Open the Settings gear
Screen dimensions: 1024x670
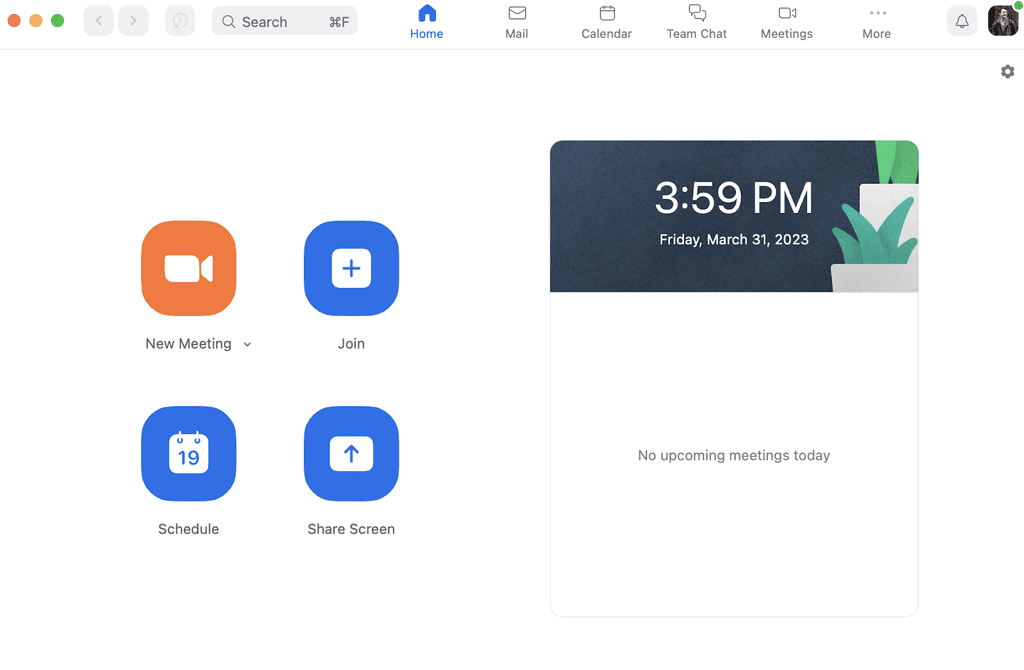[x=1007, y=71]
